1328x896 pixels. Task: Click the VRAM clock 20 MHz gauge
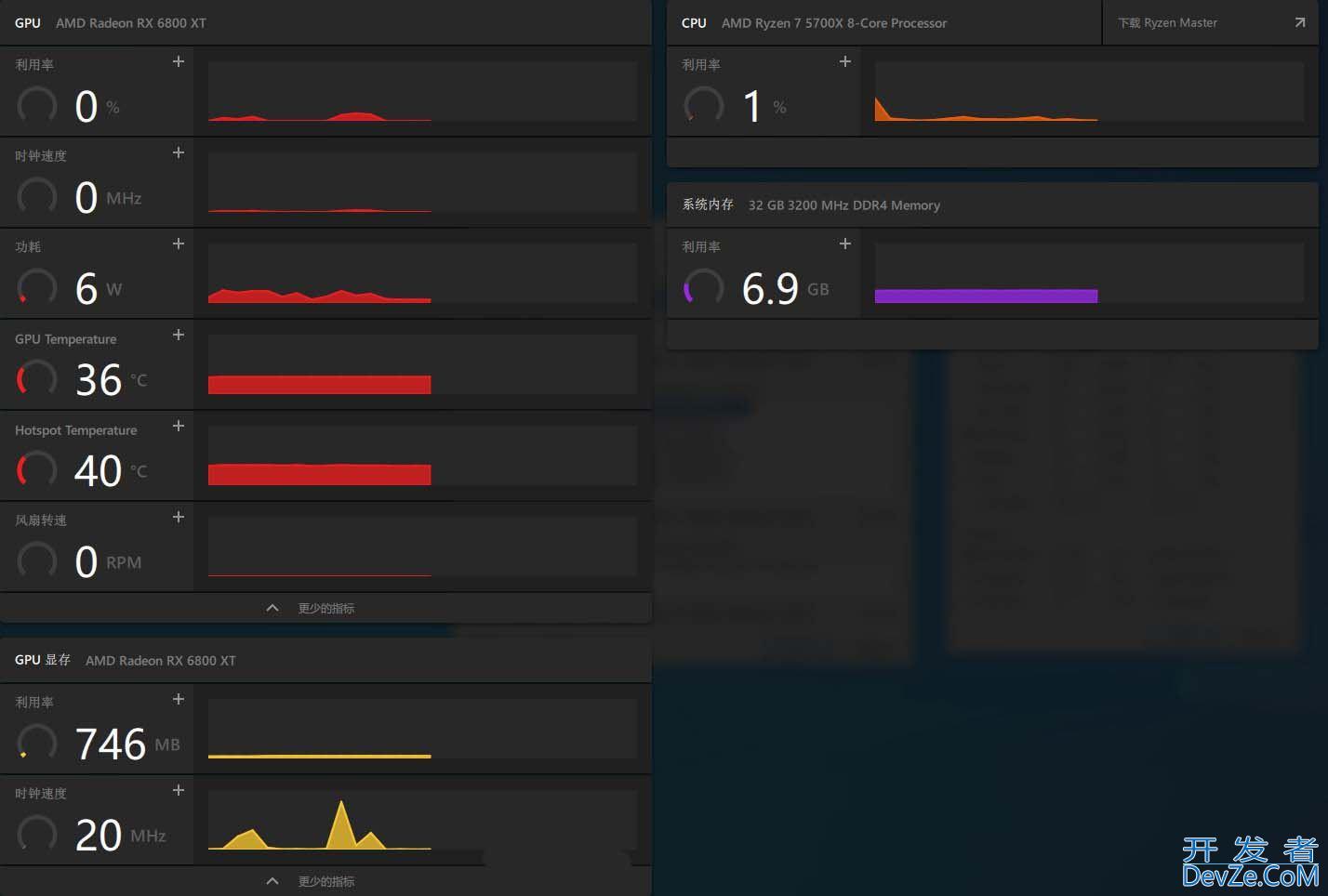[37, 834]
